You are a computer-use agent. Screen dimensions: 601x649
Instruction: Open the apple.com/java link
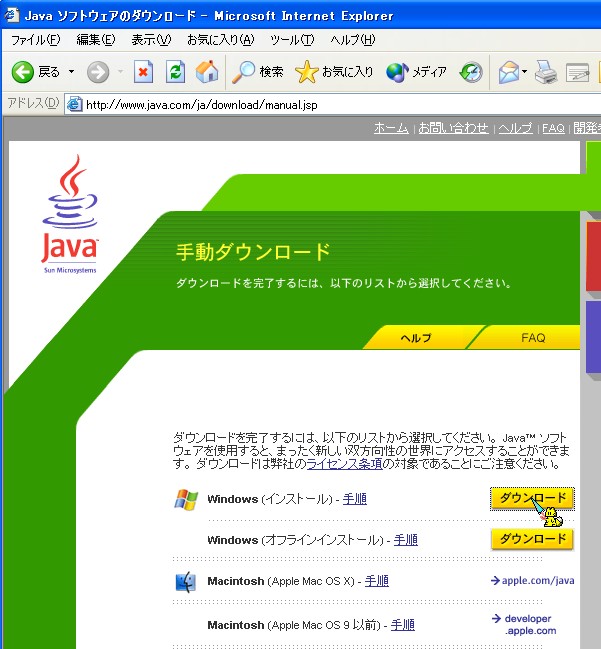click(532, 580)
